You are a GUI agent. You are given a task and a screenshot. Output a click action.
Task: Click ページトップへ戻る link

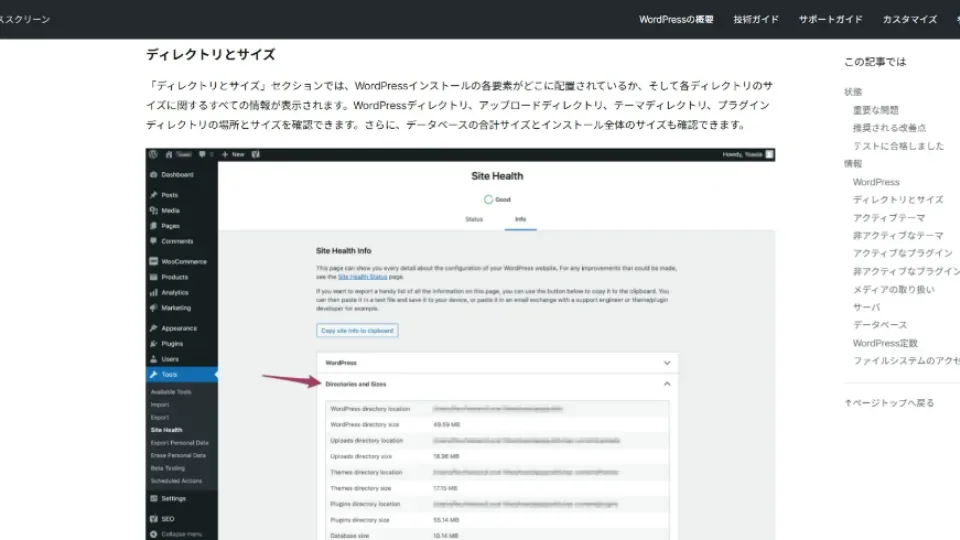click(x=889, y=403)
